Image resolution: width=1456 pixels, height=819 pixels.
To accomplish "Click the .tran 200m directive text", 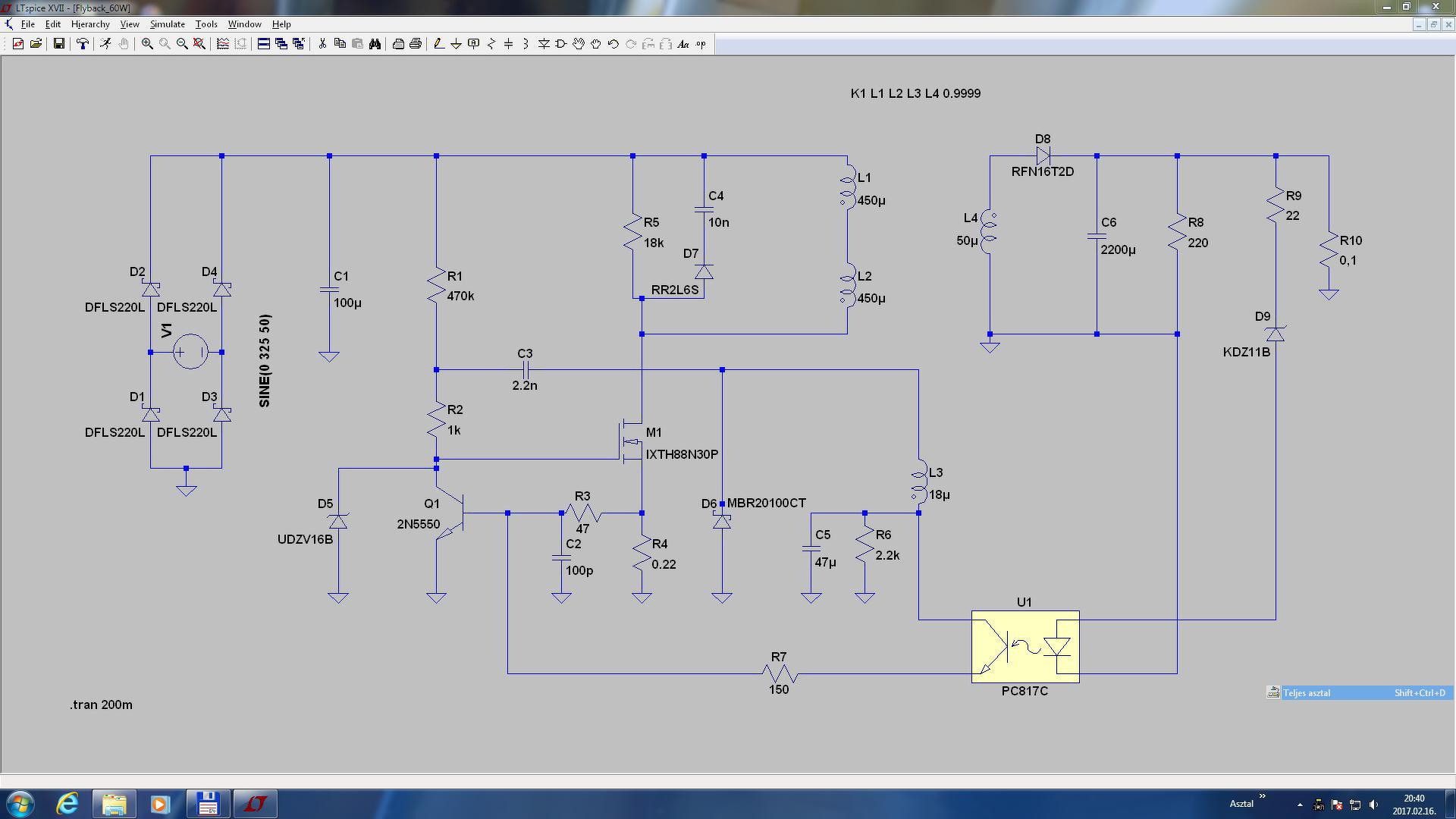I will 101,704.
